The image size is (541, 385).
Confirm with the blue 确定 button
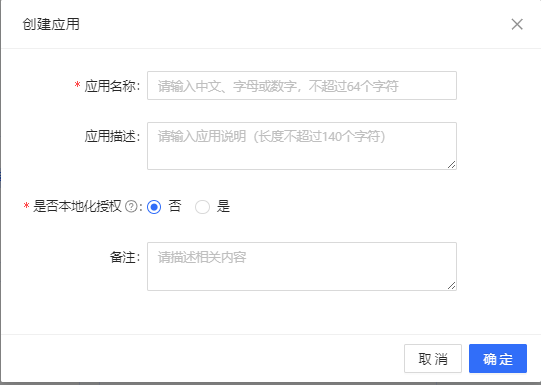tap(498, 358)
